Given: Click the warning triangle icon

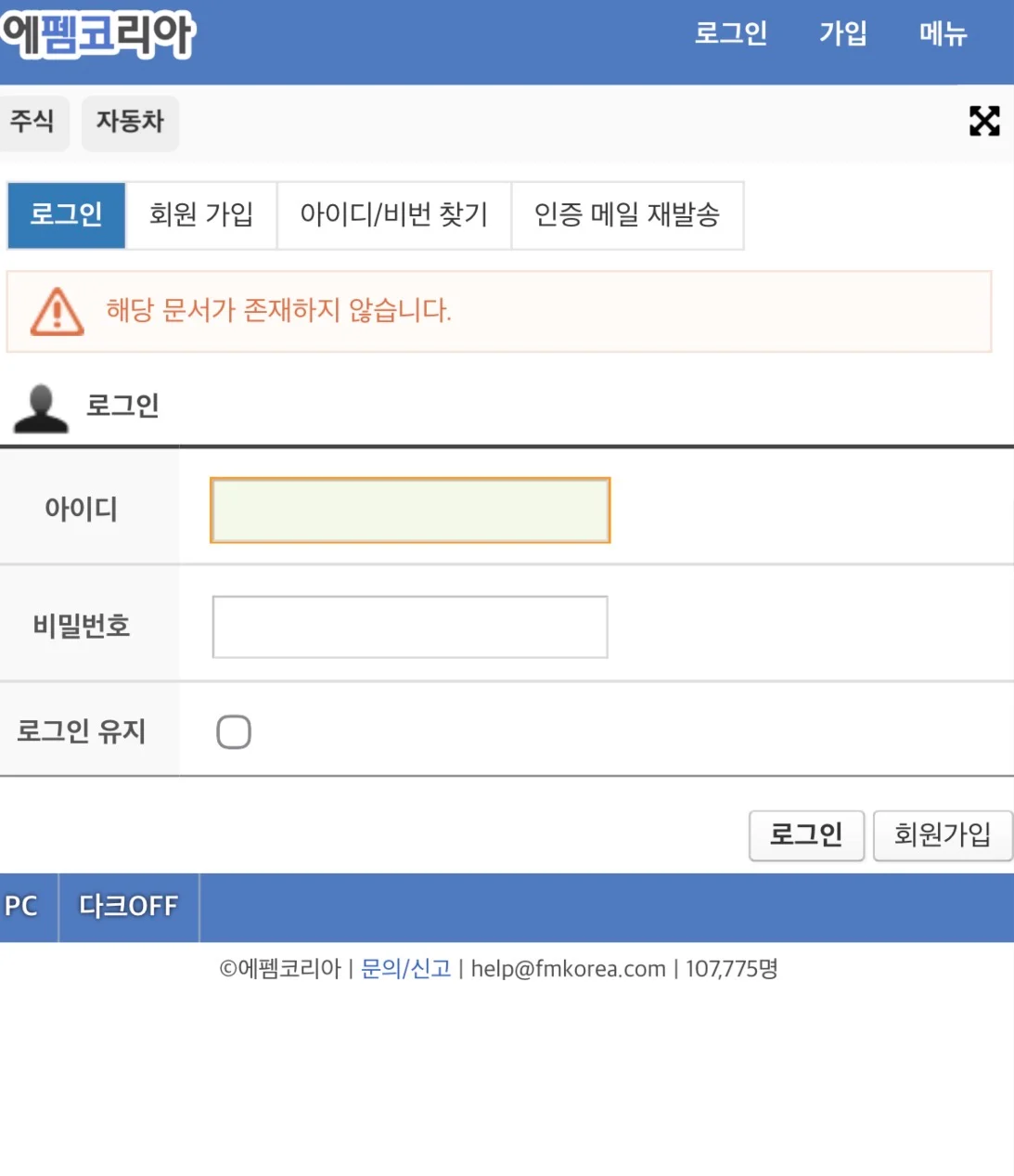Looking at the screenshot, I should pos(58,311).
